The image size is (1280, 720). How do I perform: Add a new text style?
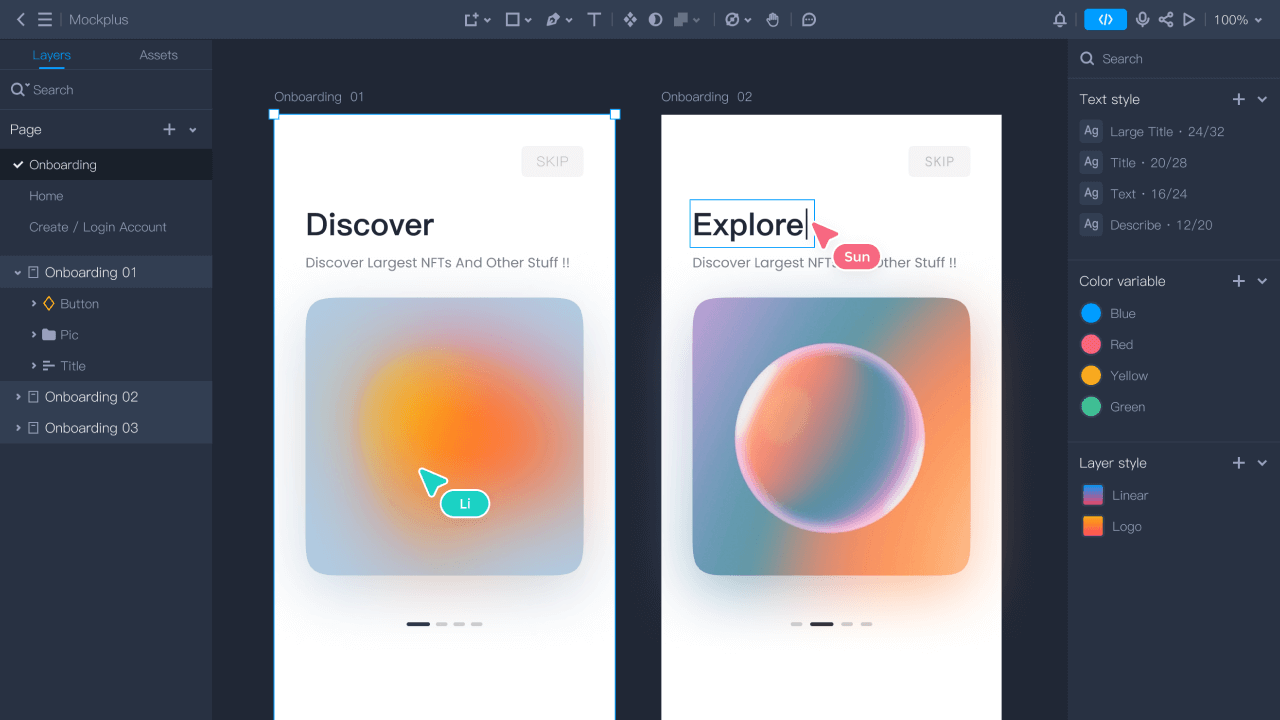click(1238, 99)
